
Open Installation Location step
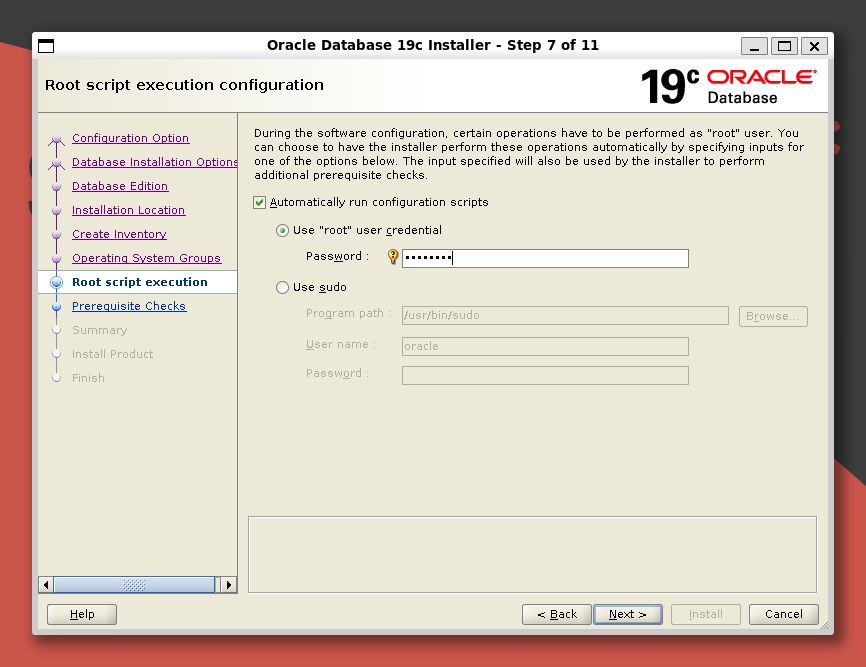click(x=128, y=210)
